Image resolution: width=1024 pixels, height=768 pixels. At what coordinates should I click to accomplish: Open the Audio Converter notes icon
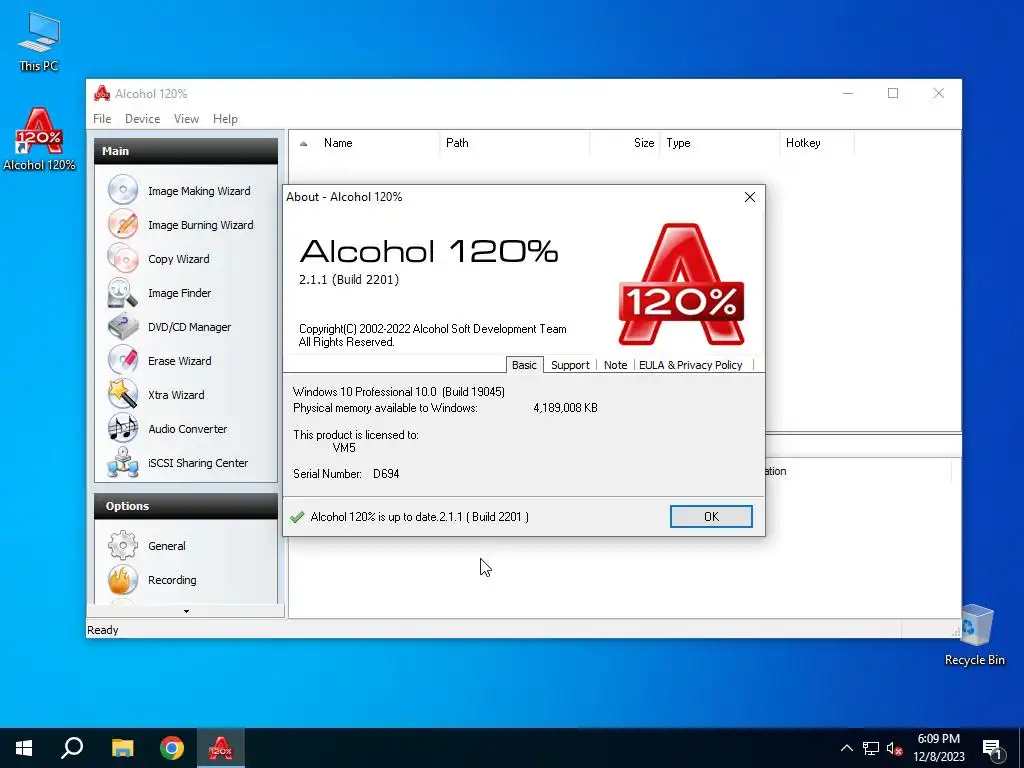(x=123, y=428)
